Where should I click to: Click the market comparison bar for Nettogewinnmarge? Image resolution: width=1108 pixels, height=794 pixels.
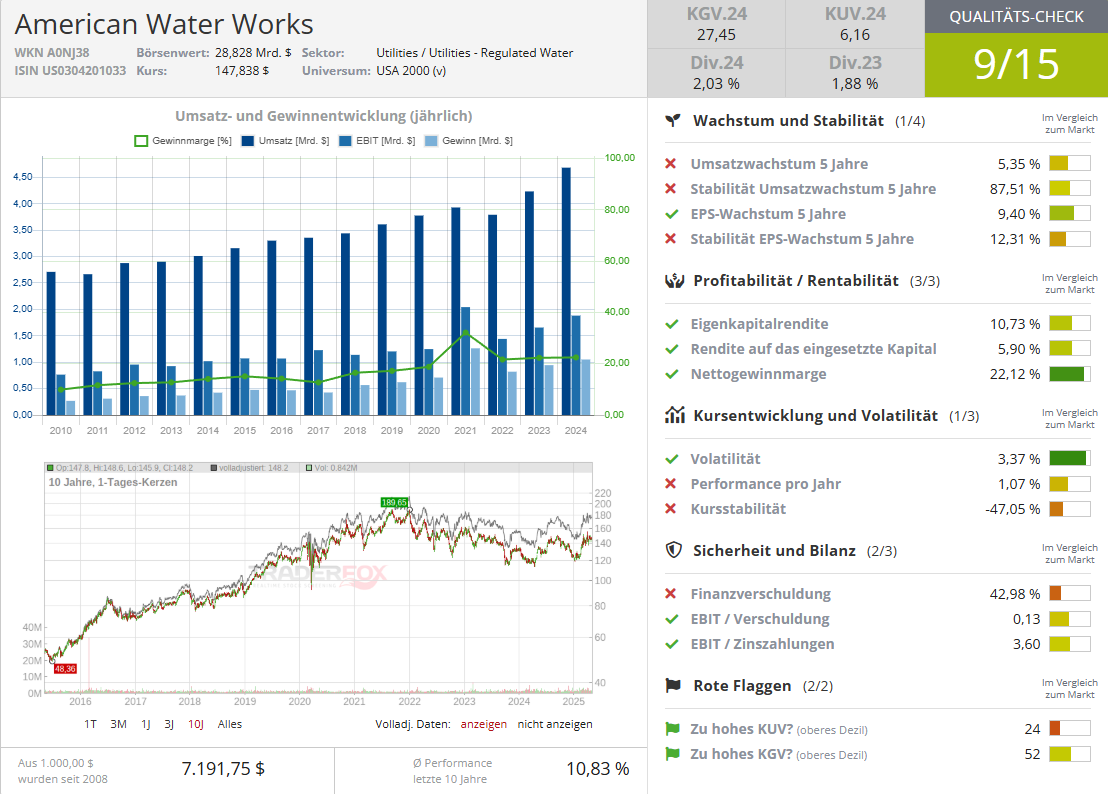point(1070,374)
